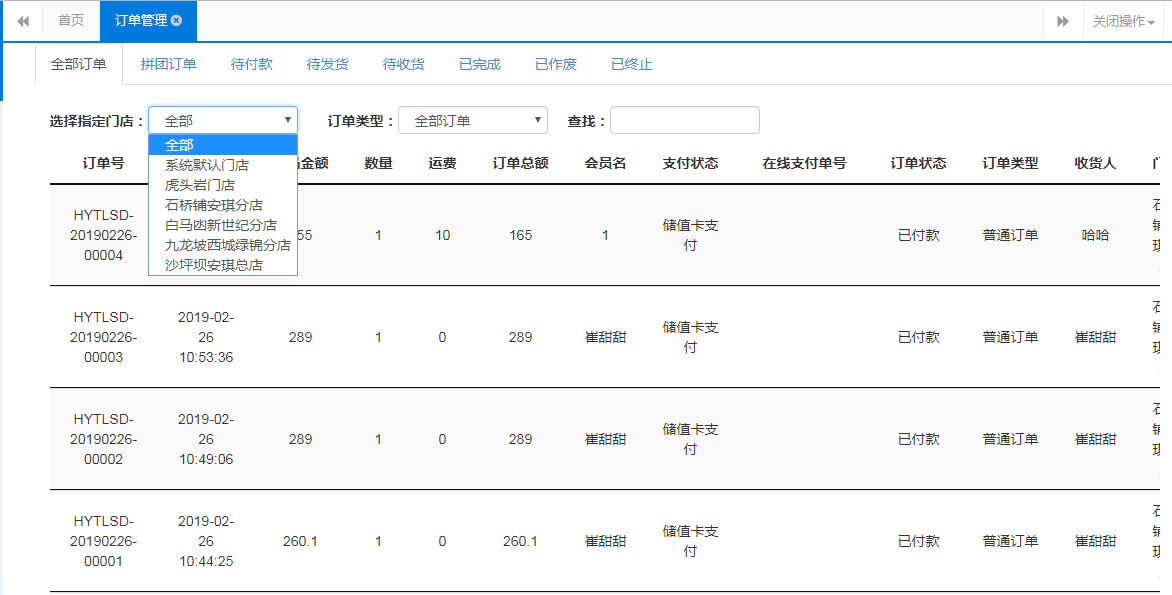
Task: Click 储值卡支付 in order 00001 row
Action: click(691, 540)
